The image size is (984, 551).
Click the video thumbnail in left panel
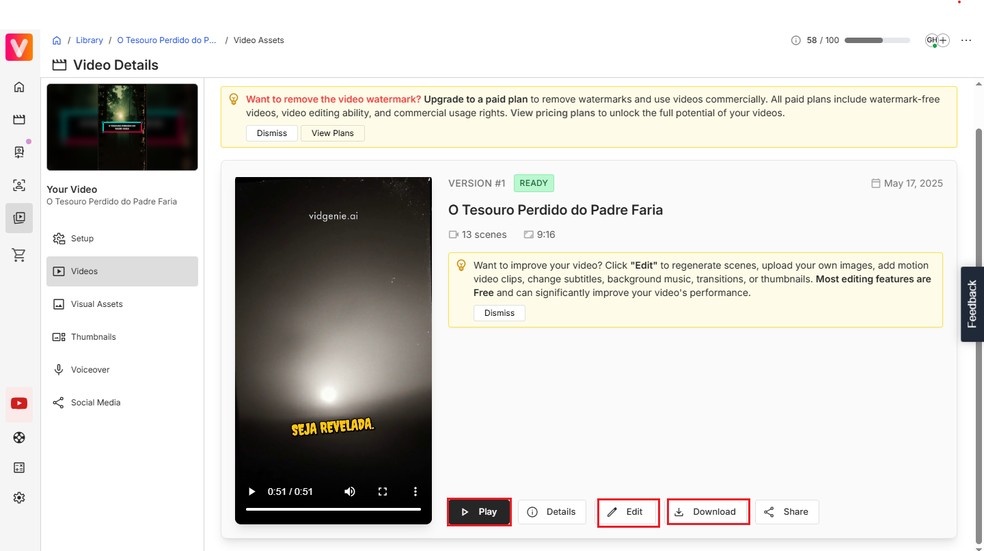point(122,127)
